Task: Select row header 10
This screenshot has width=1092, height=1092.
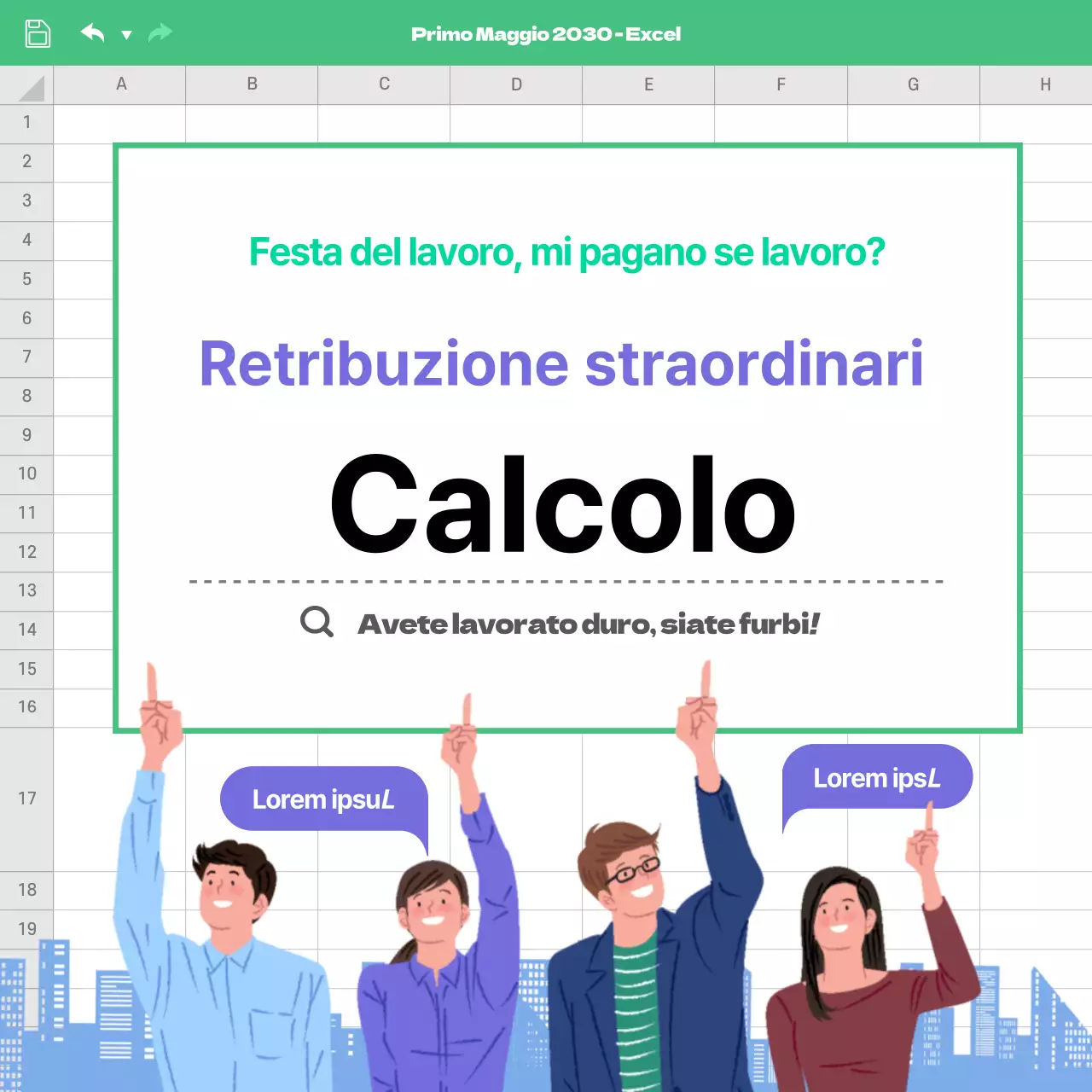Action: (26, 473)
